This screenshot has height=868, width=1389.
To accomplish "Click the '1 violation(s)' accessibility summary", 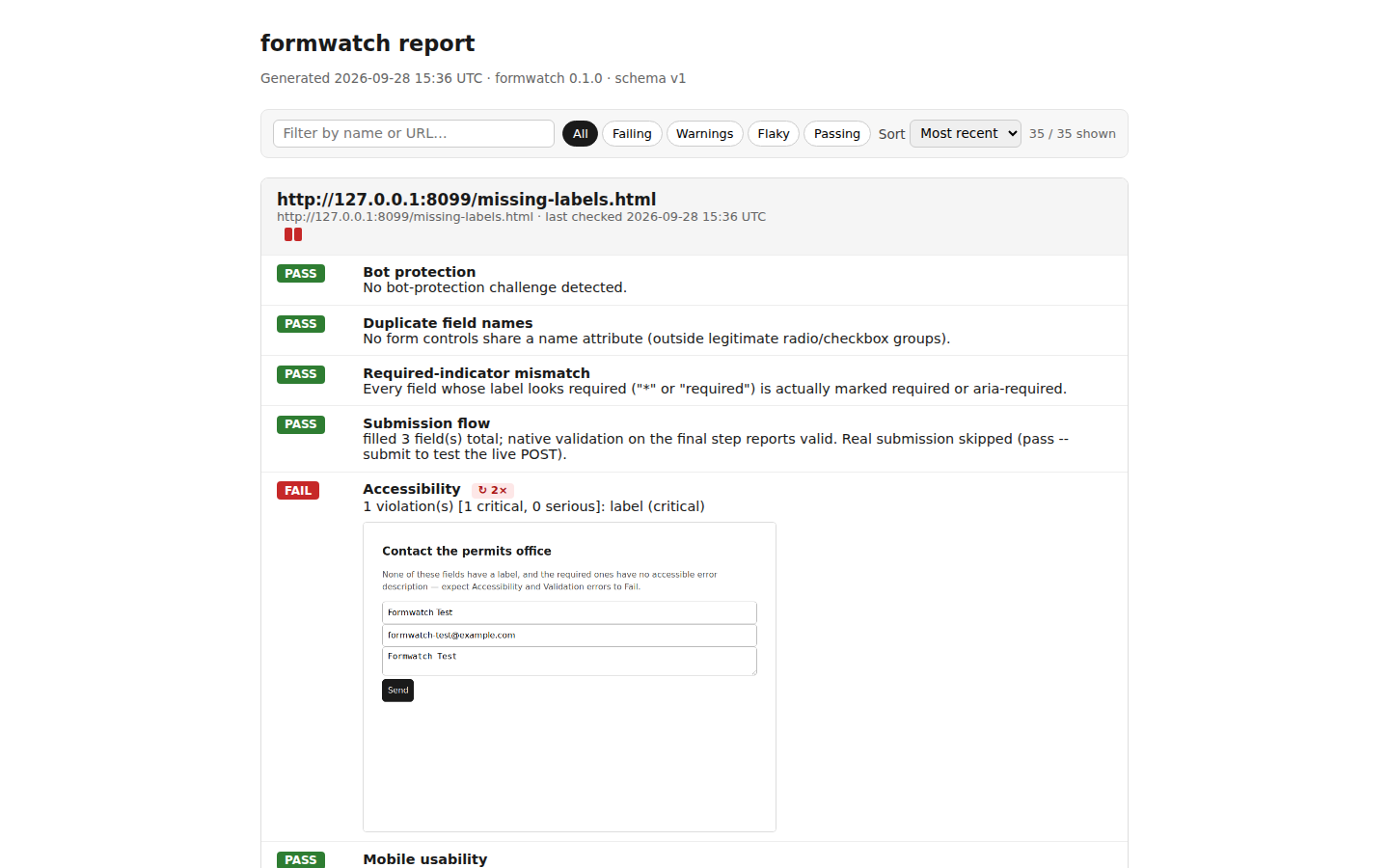I will click(533, 506).
